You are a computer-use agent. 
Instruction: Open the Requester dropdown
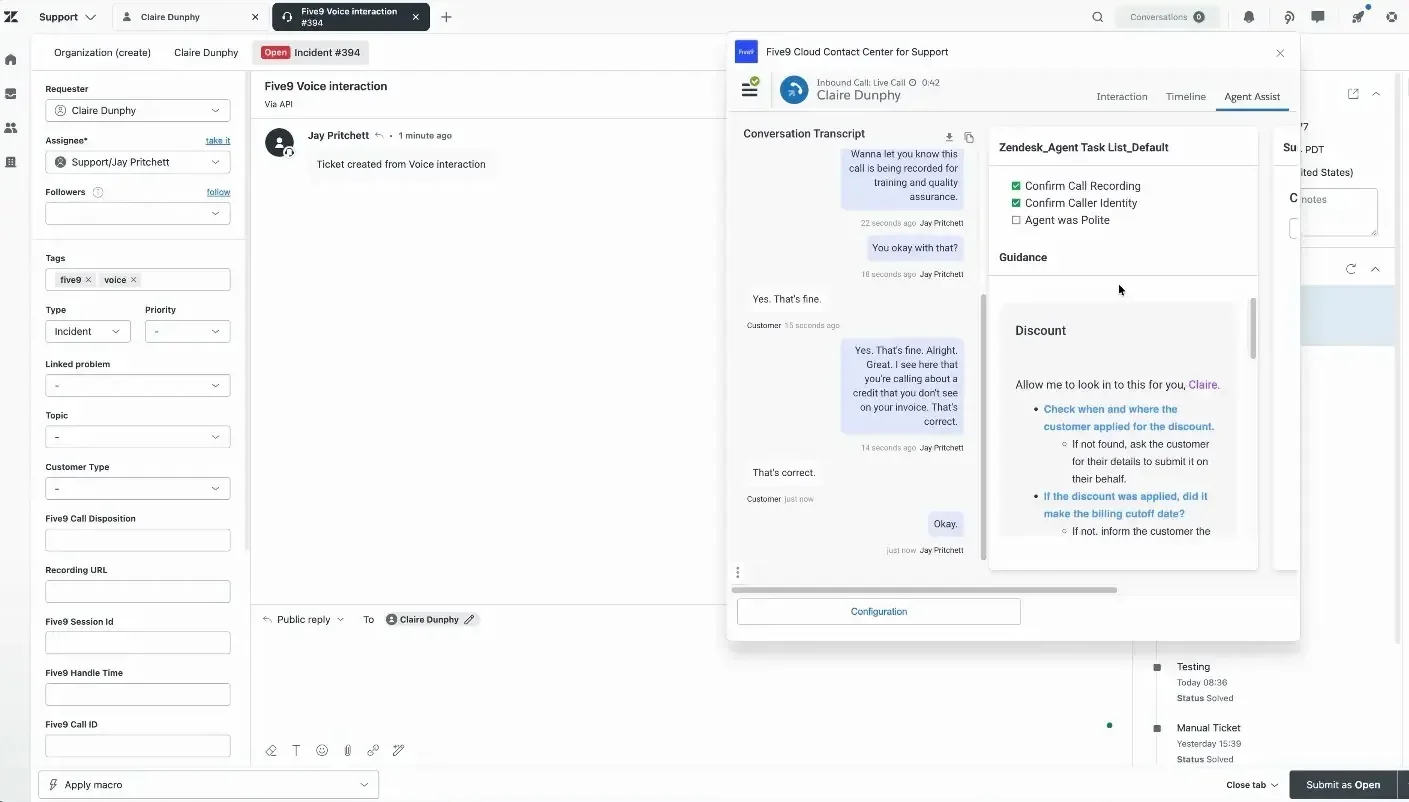[138, 111]
